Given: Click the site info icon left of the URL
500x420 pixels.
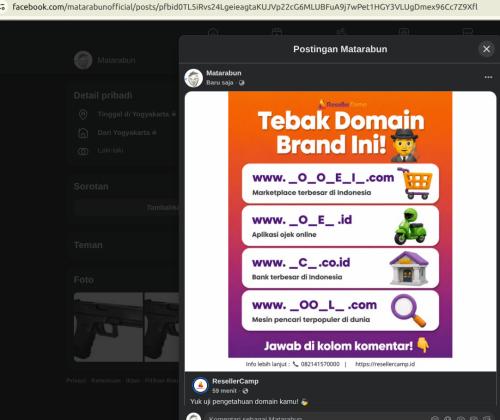Looking at the screenshot, I should coord(3,7).
